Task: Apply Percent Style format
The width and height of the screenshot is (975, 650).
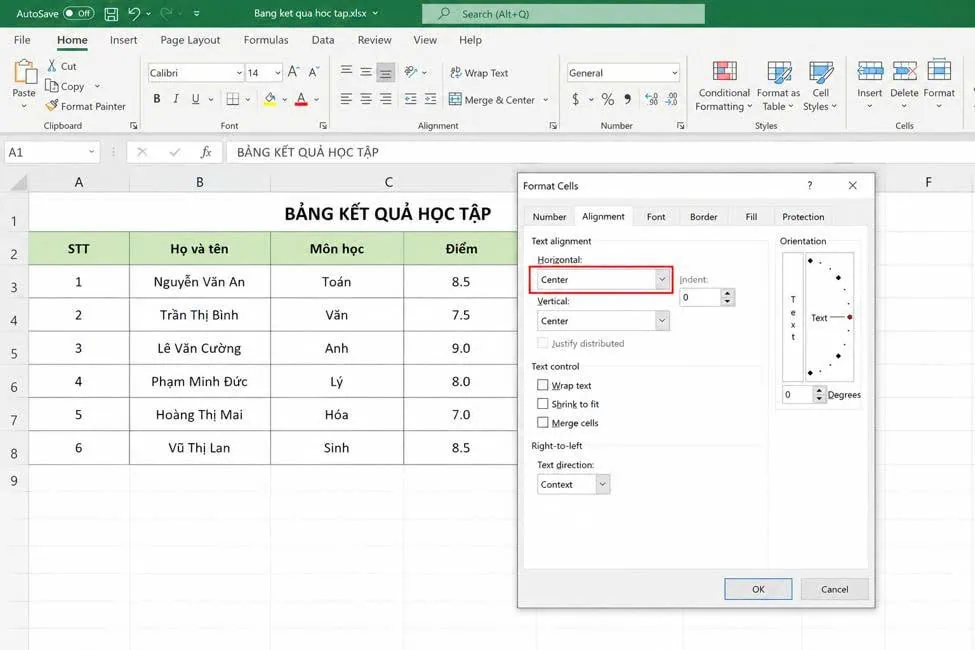Action: tap(608, 98)
